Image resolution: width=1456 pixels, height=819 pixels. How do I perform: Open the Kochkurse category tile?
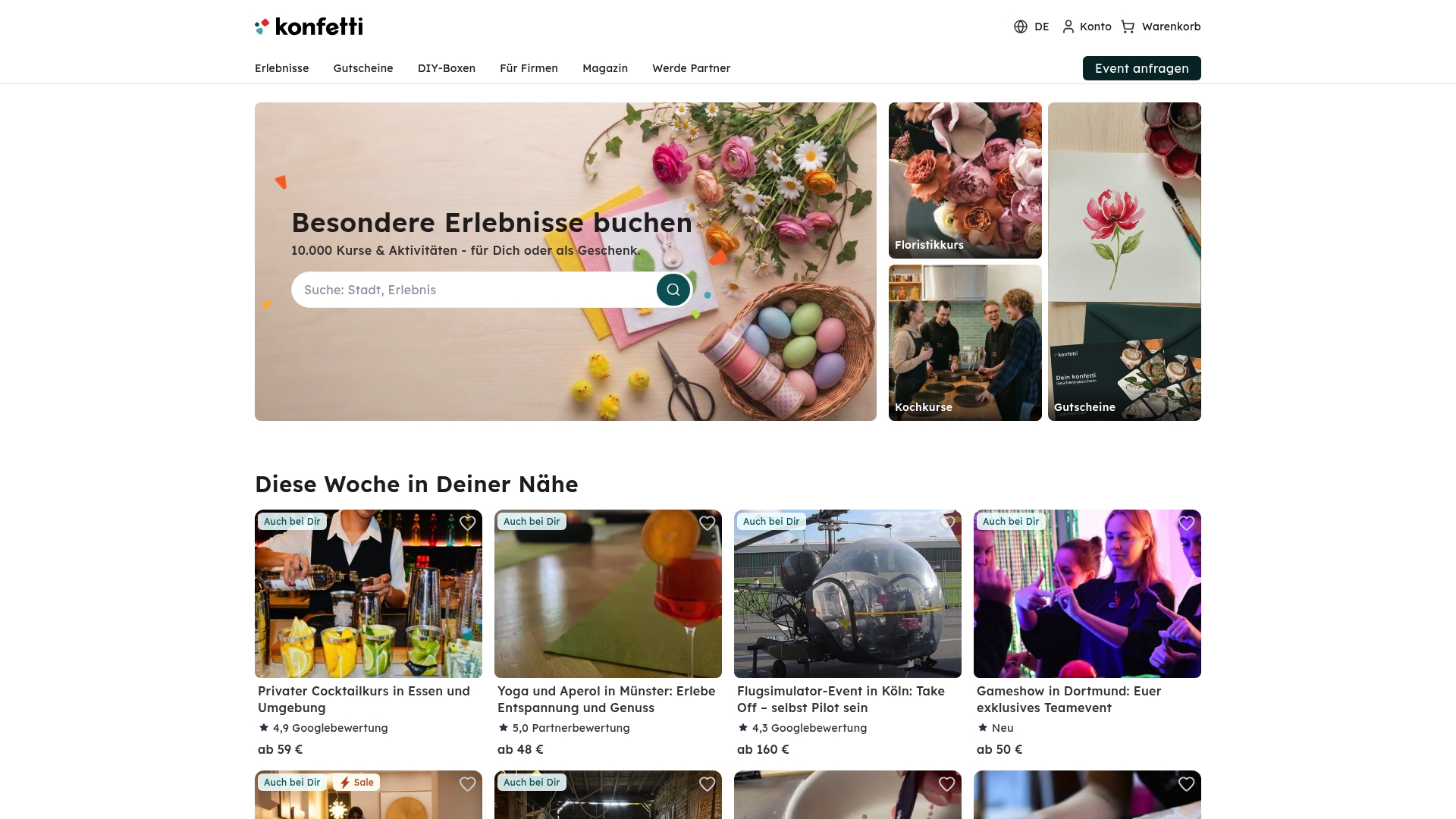(965, 343)
